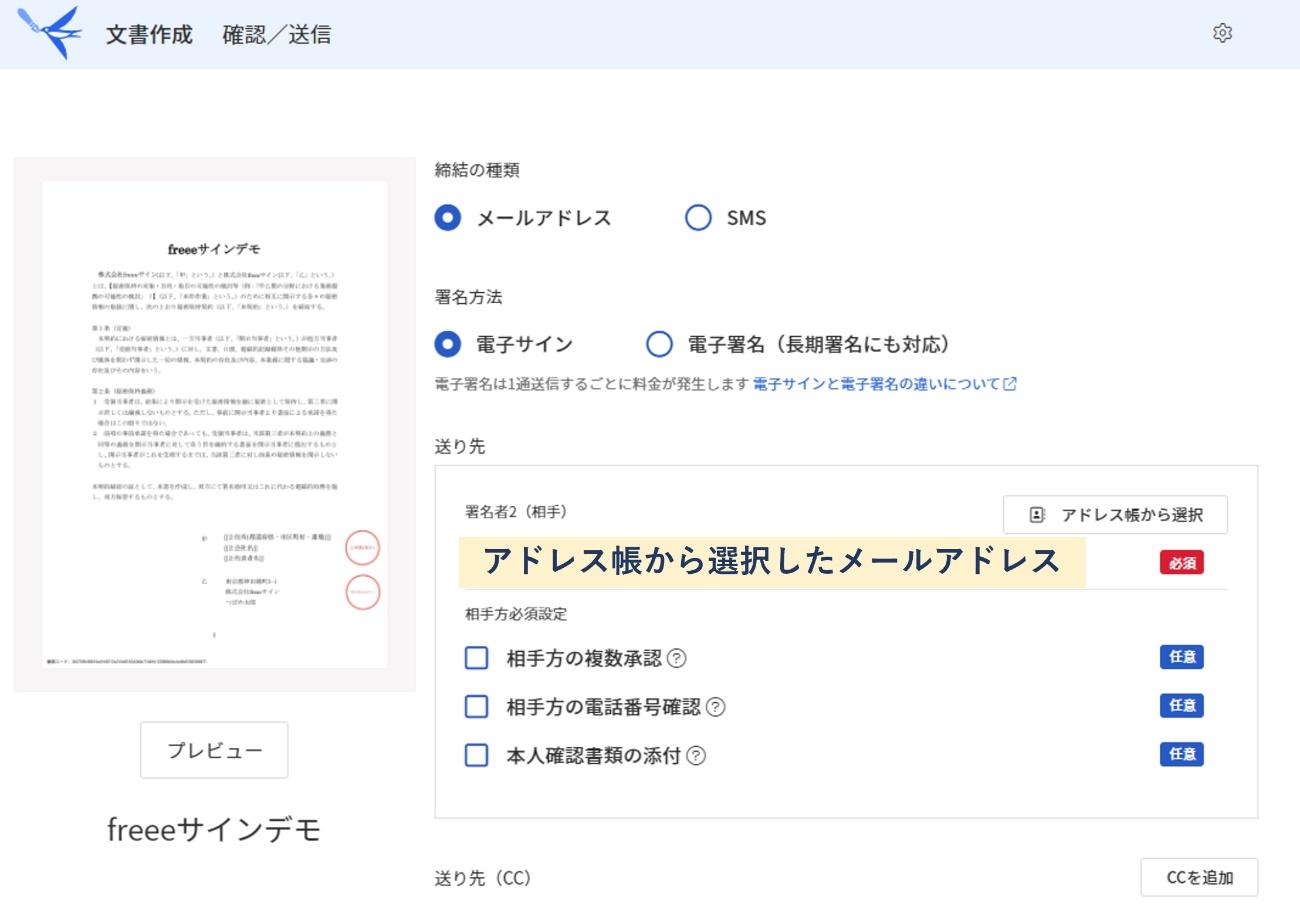Go to 確認／送信 step in header

277,34
